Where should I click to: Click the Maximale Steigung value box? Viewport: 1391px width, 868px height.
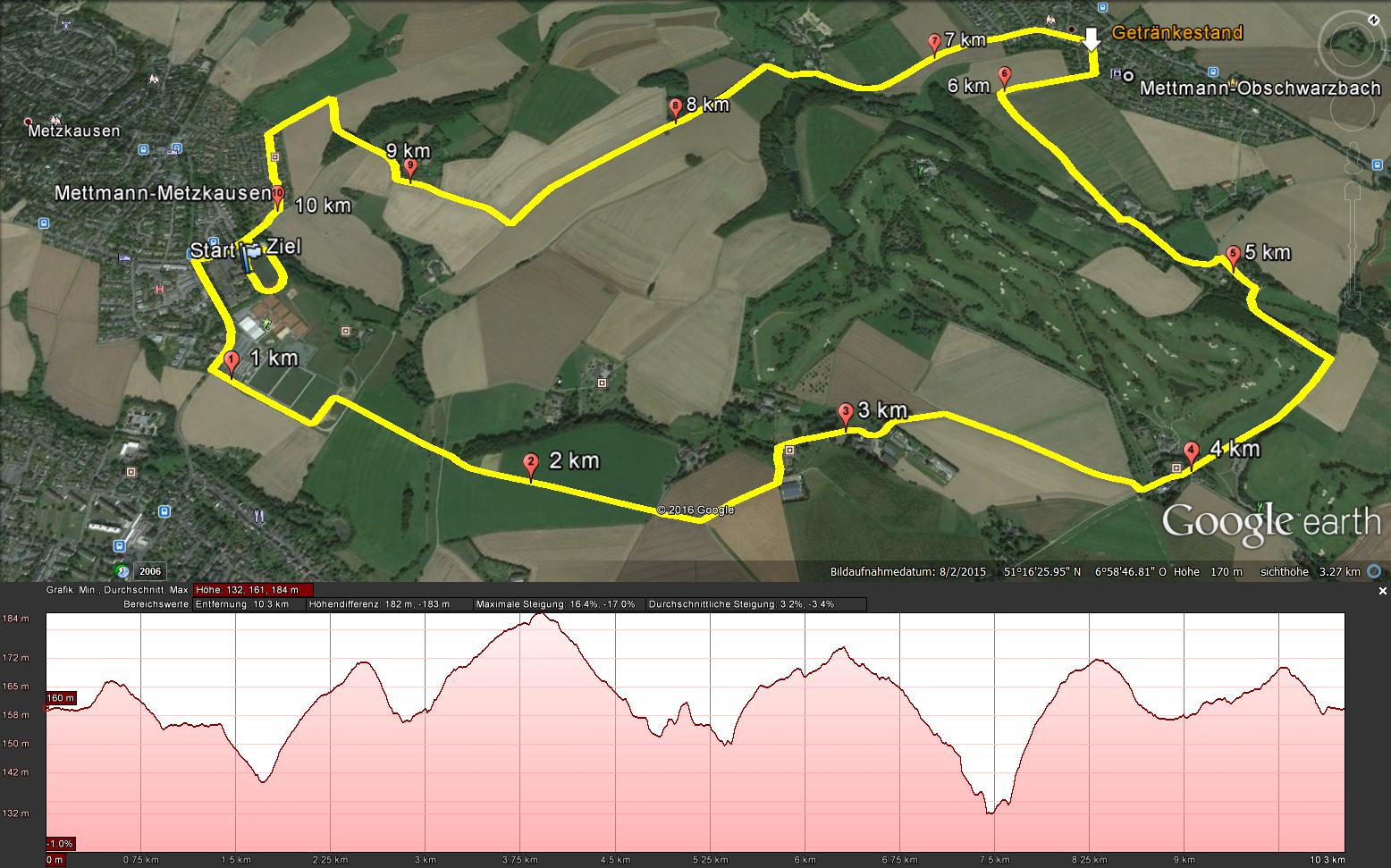click(x=557, y=604)
